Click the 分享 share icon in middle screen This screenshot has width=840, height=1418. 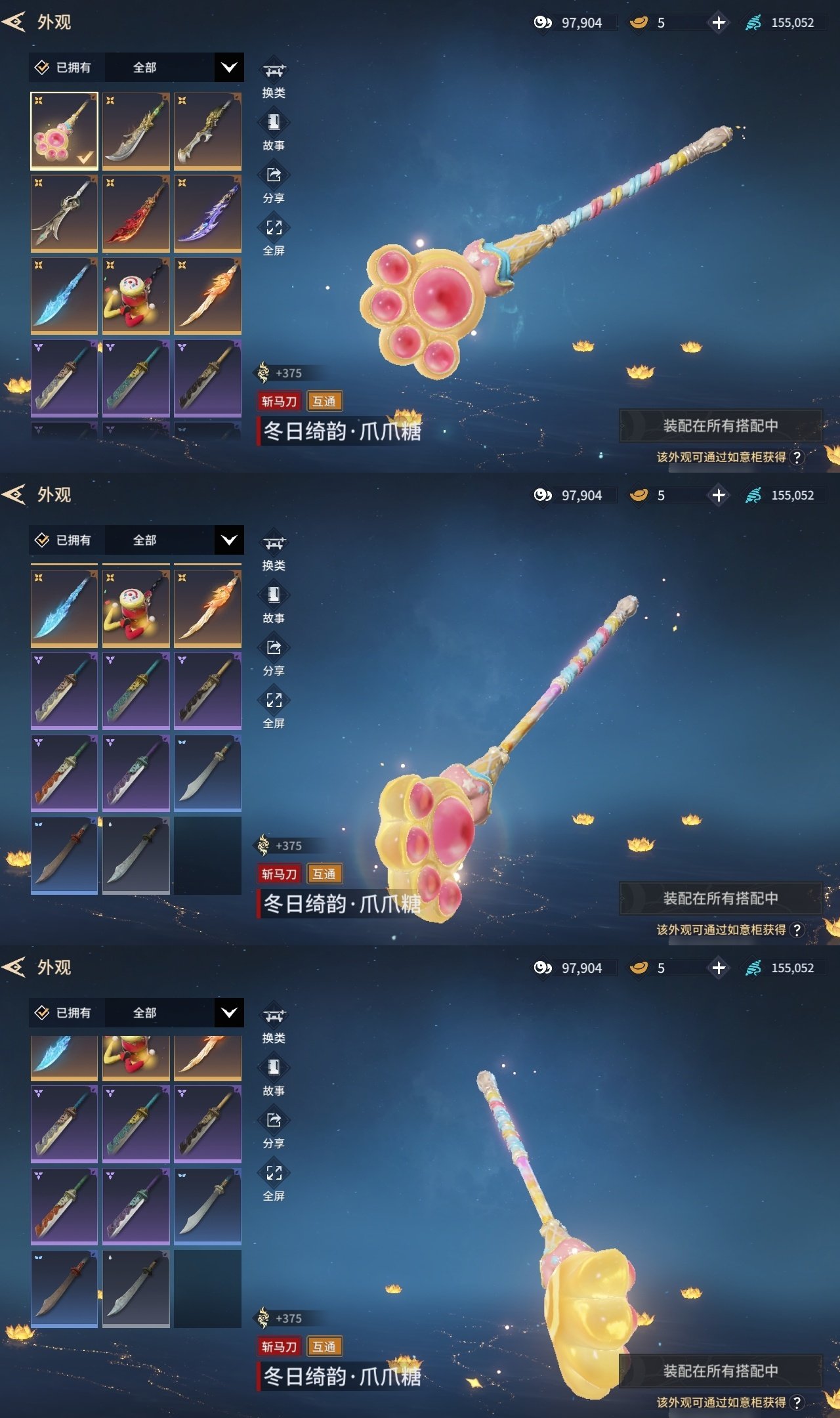point(274,647)
